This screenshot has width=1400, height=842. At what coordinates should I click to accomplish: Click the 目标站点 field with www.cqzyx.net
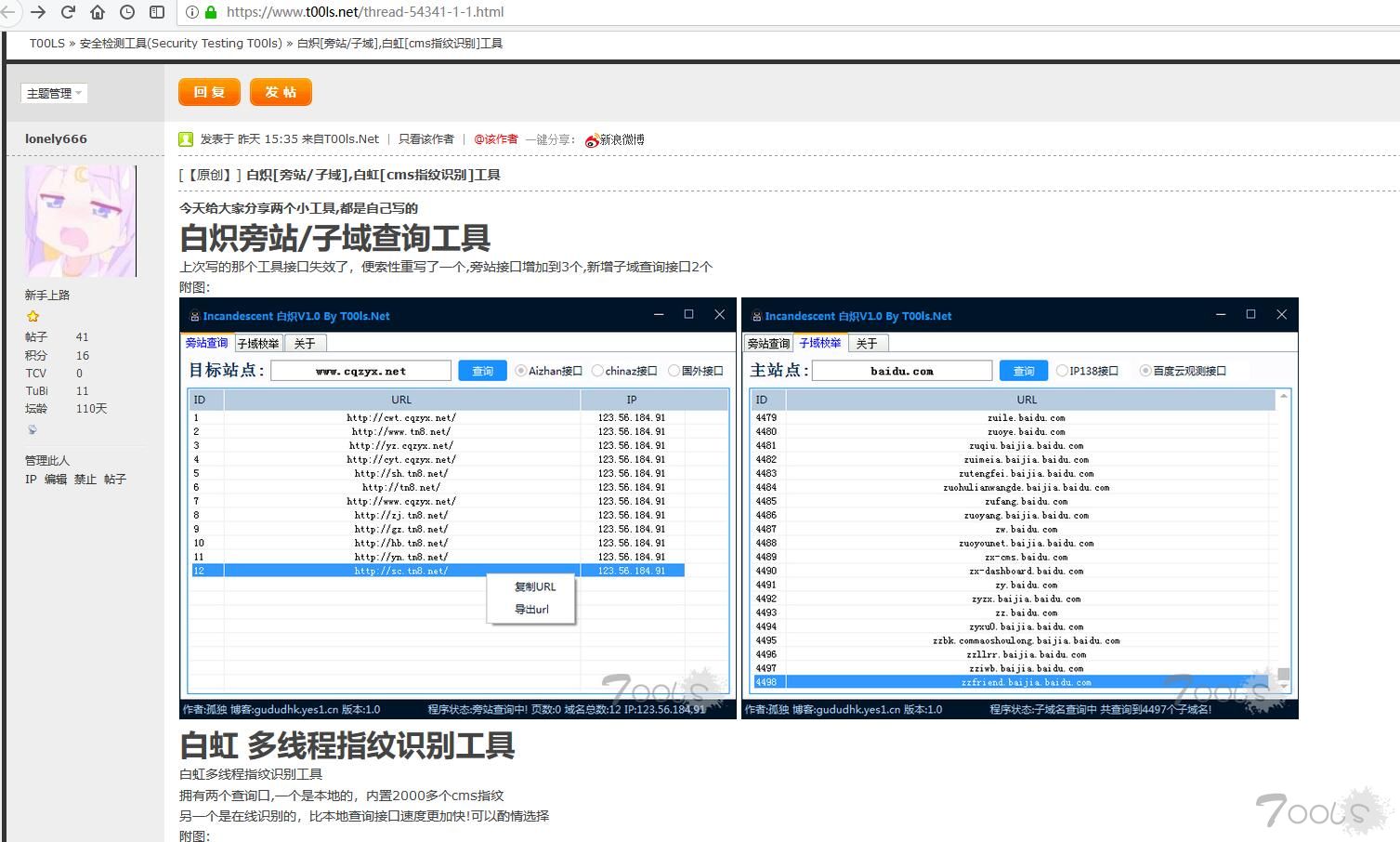pos(361,371)
